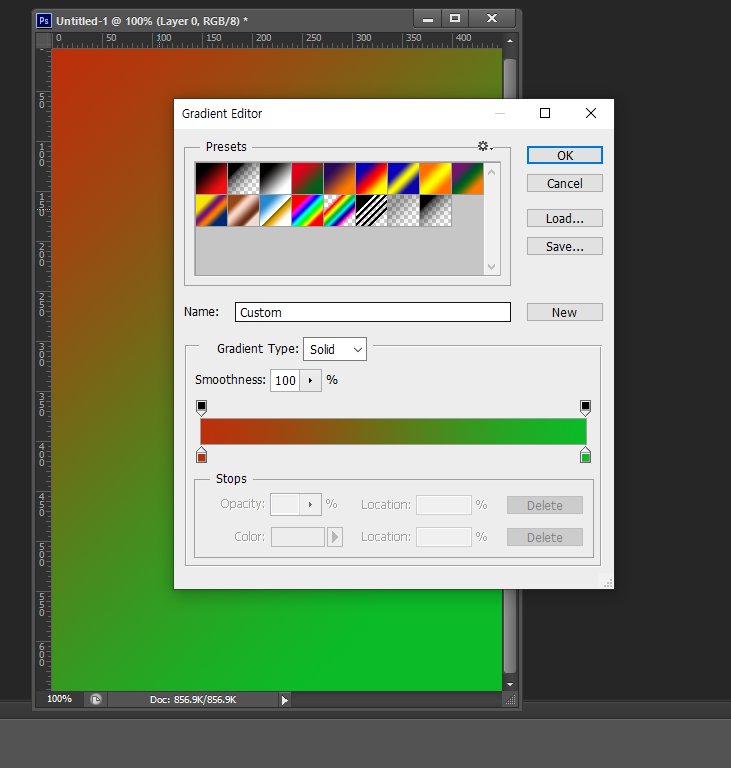Select the copper gradient preset
This screenshot has width=731, height=768.
(x=244, y=211)
